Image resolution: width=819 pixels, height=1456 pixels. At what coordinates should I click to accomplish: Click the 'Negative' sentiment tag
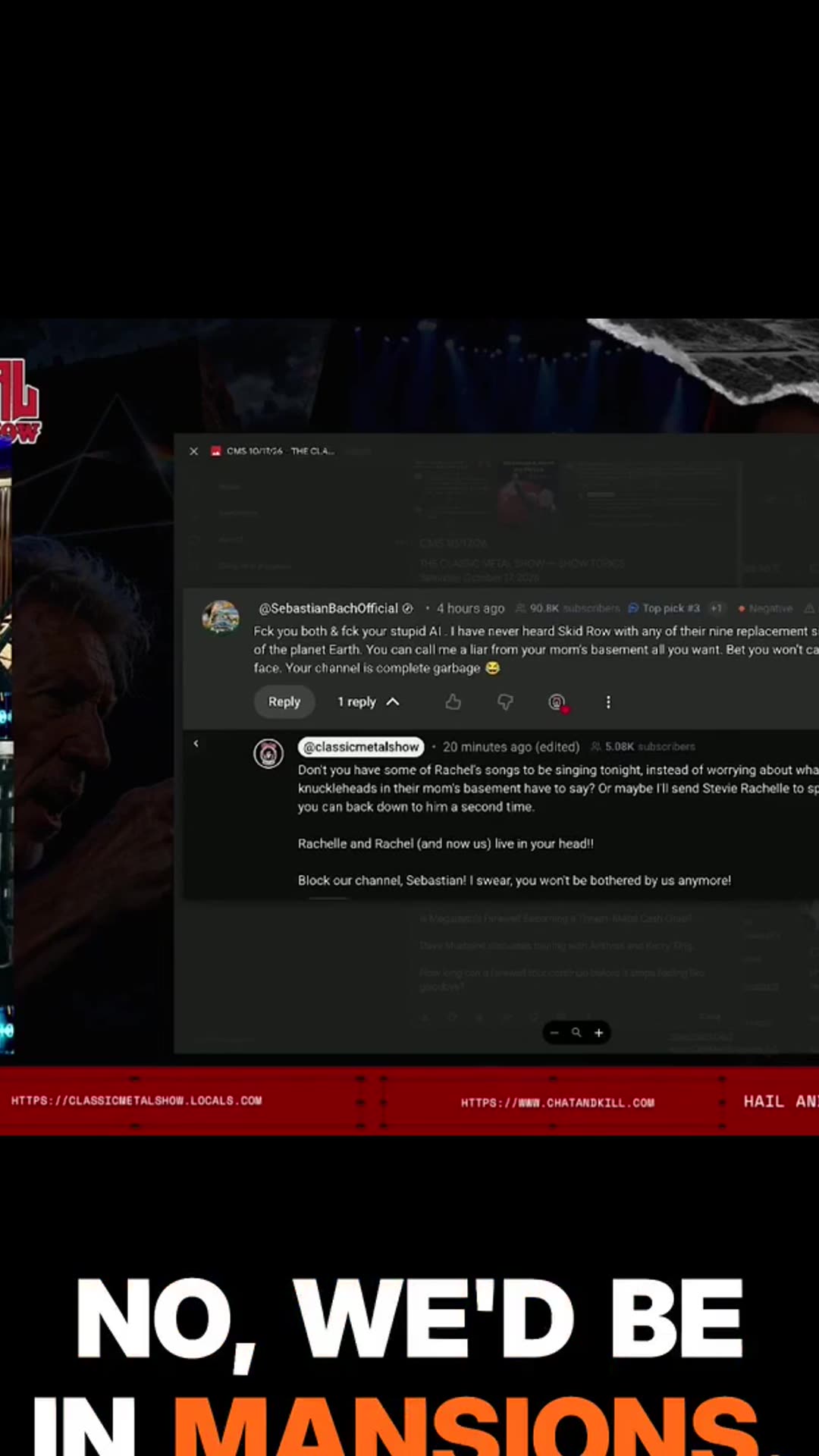point(766,608)
